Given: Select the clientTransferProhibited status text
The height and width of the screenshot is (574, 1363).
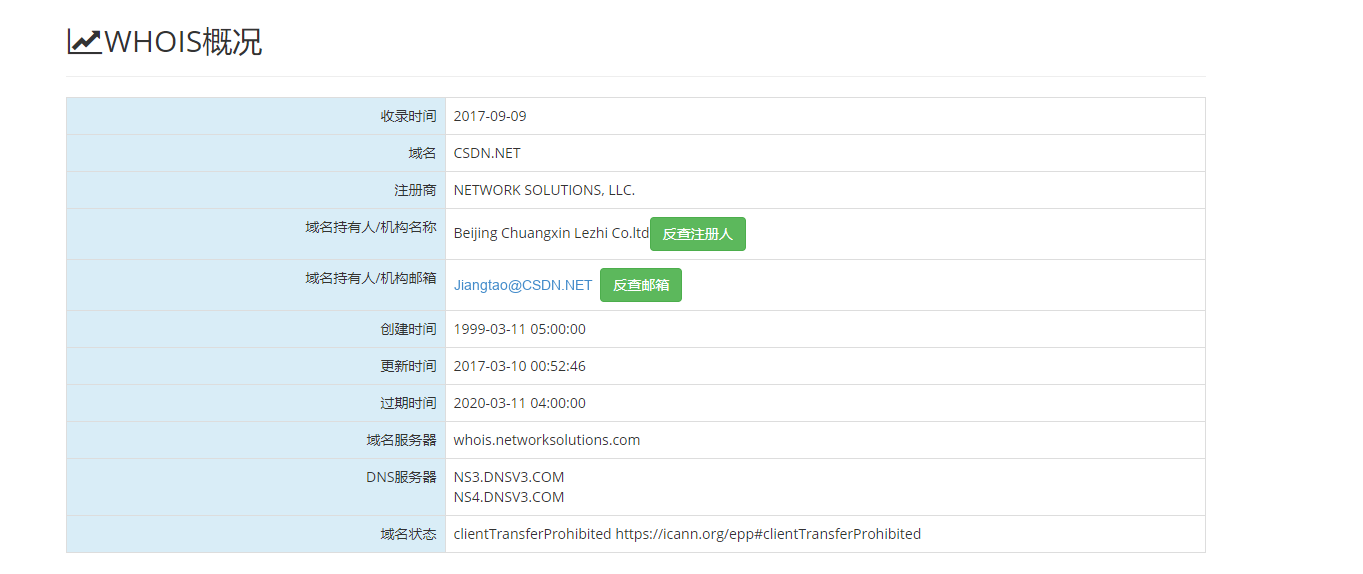Looking at the screenshot, I should tap(687, 534).
